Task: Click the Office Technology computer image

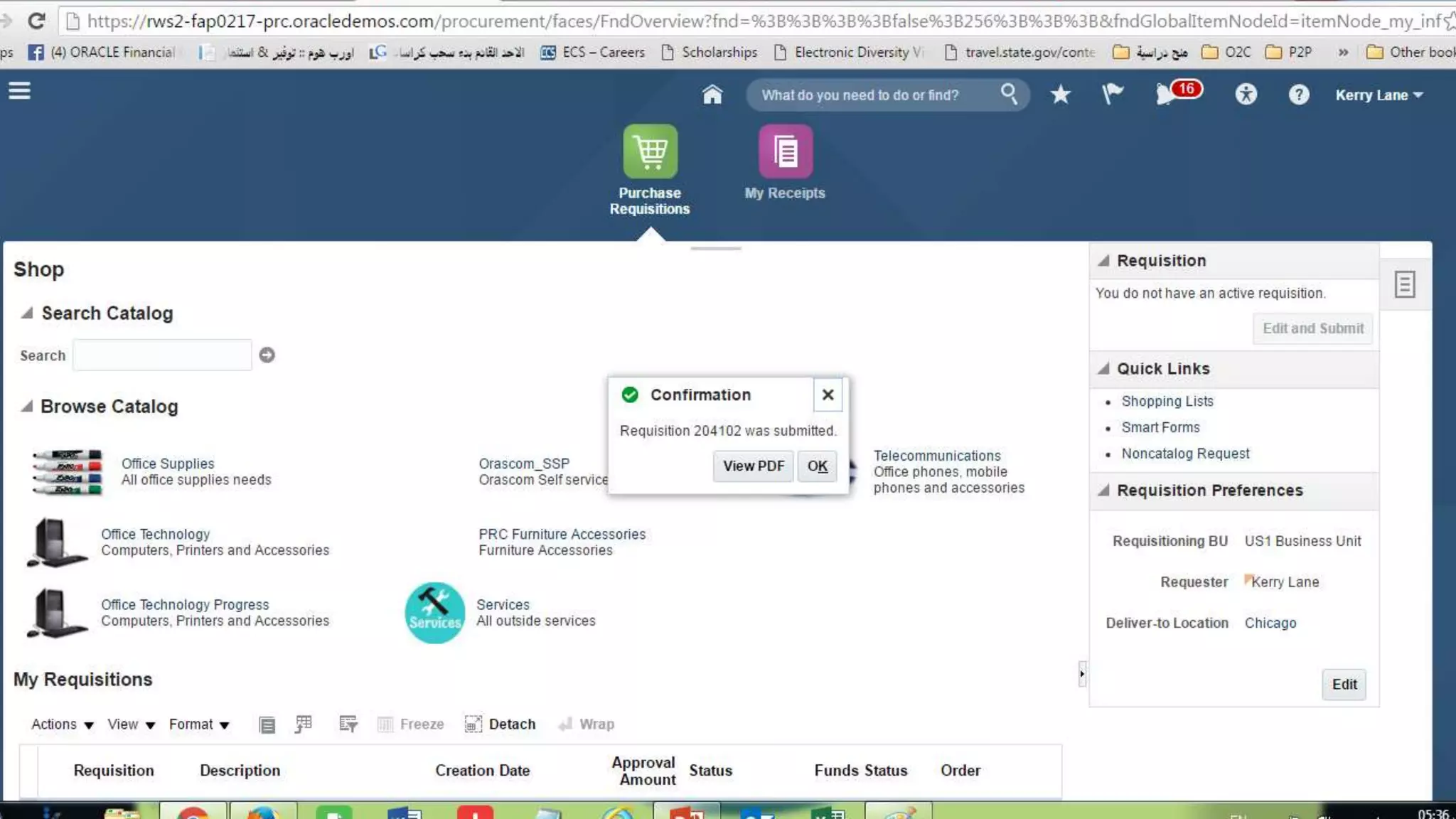Action: pos(57,542)
